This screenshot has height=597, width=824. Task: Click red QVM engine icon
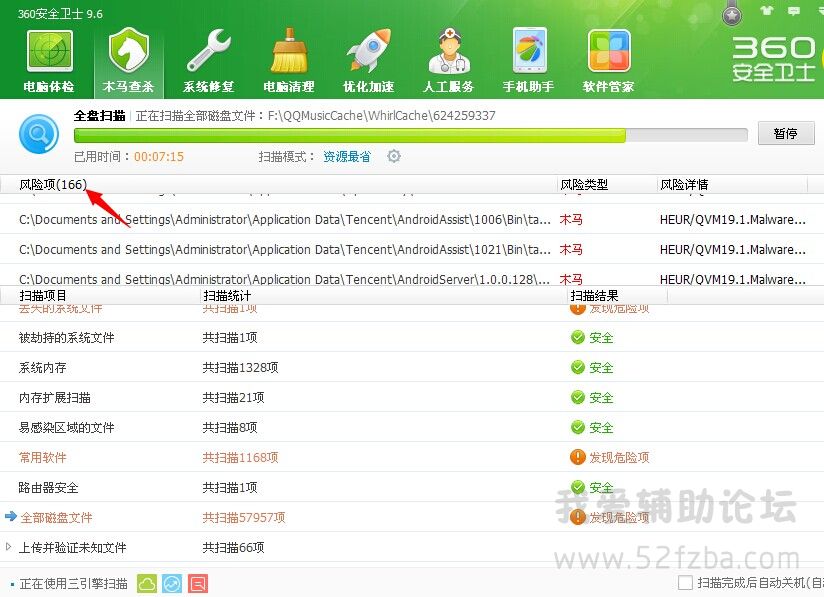[x=198, y=583]
